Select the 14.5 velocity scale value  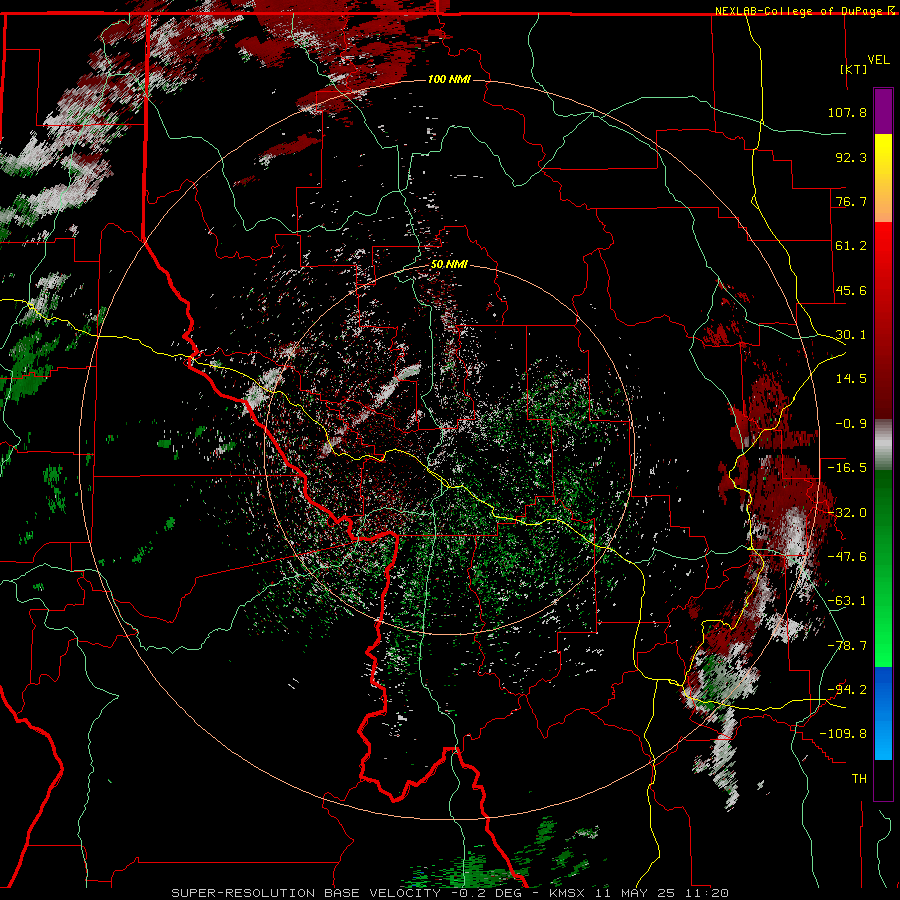[851, 379]
